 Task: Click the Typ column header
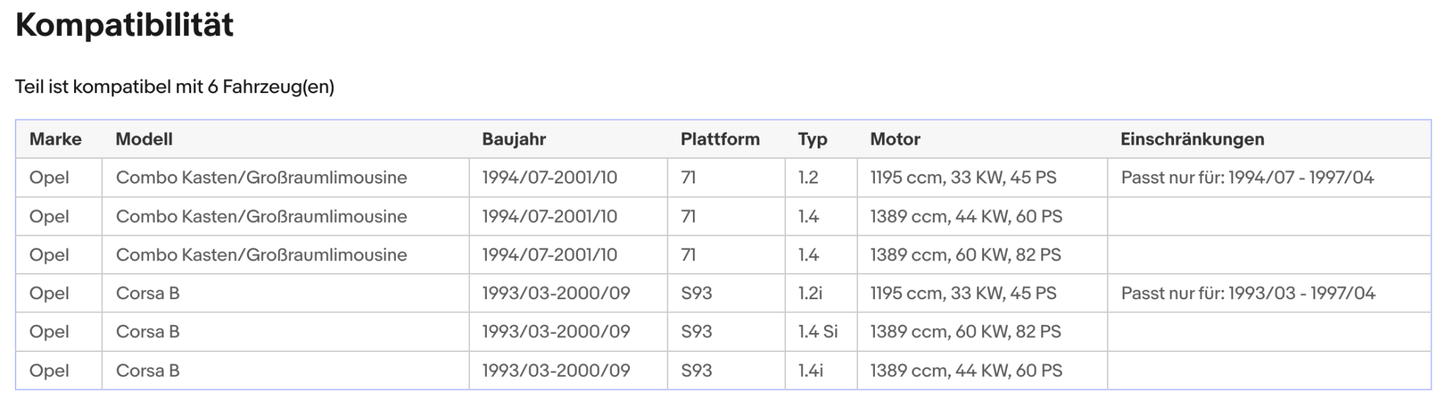pyautogui.click(x=813, y=140)
